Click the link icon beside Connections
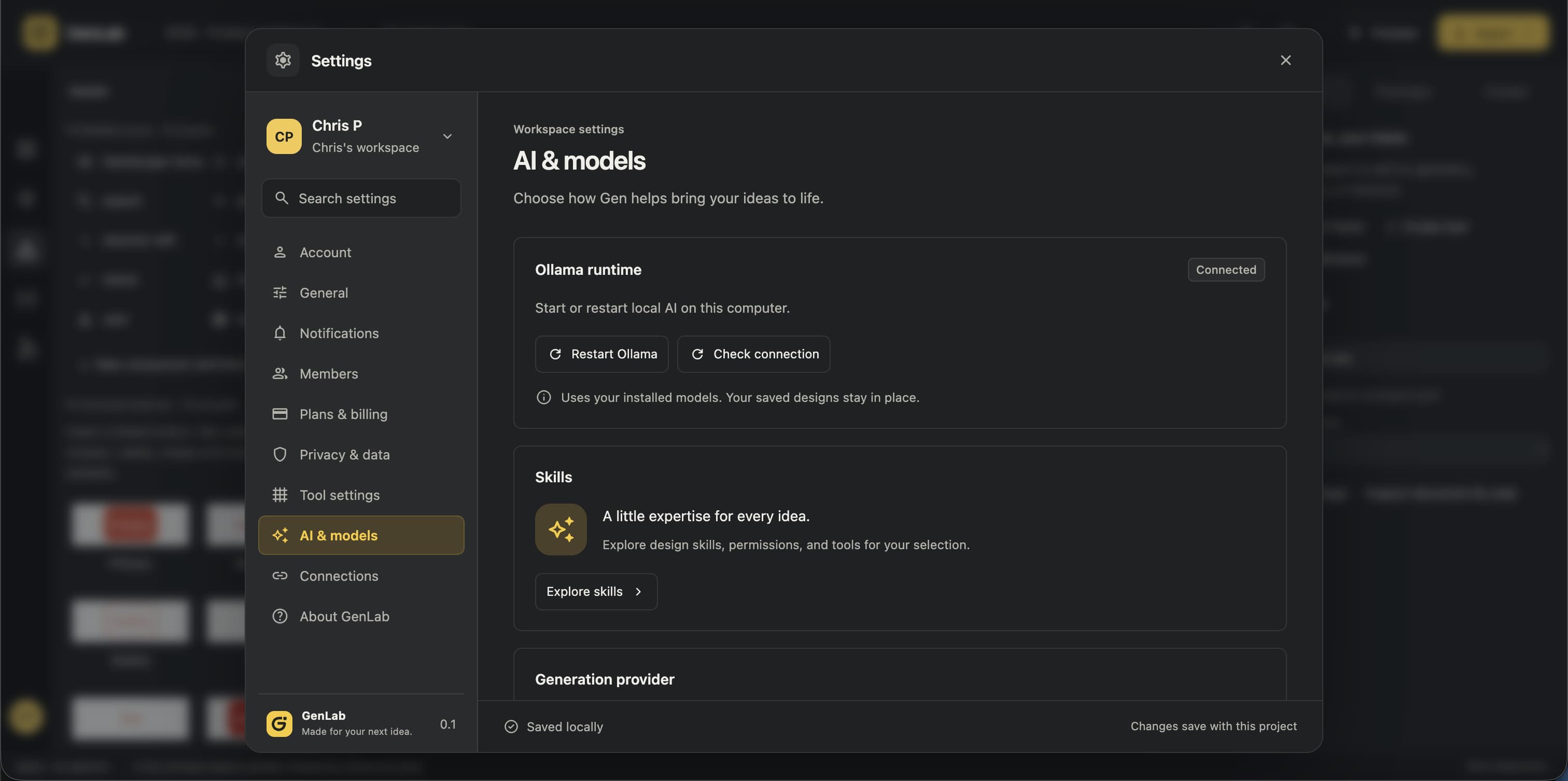 coord(279,576)
